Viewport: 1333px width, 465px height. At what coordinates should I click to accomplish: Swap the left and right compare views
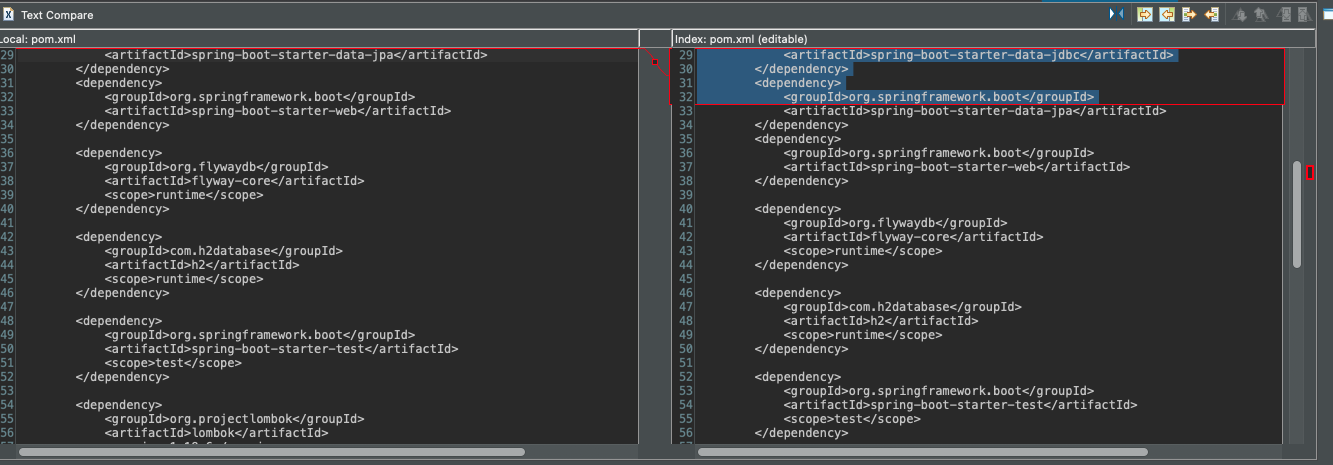[1116, 14]
